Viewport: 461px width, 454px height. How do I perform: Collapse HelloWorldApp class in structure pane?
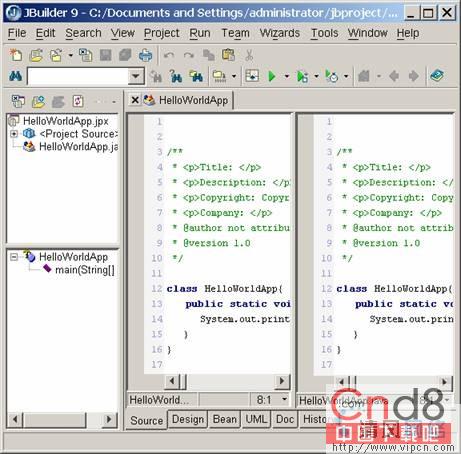click(14, 257)
